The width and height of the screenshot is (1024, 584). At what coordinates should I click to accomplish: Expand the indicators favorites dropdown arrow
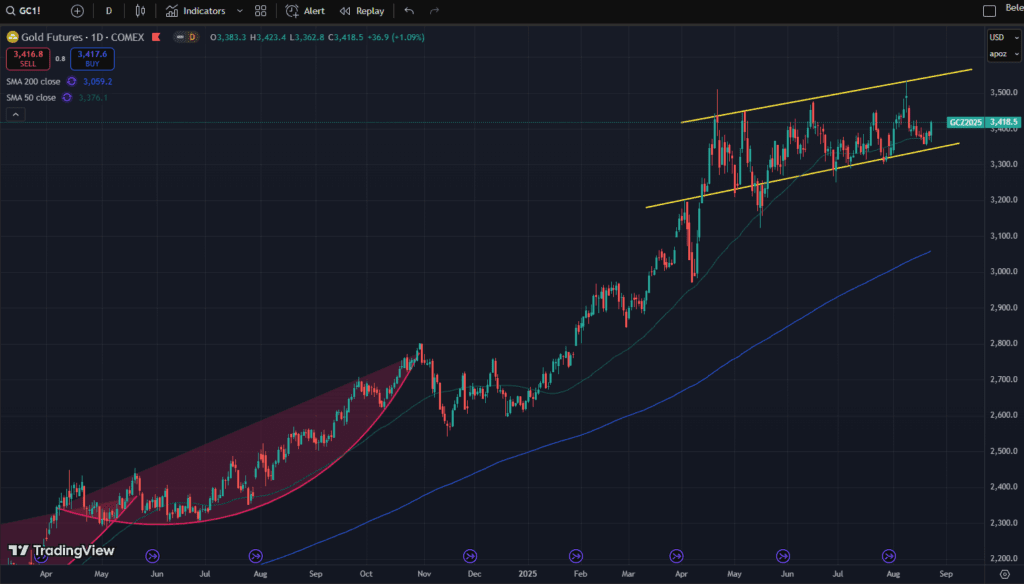pyautogui.click(x=239, y=11)
